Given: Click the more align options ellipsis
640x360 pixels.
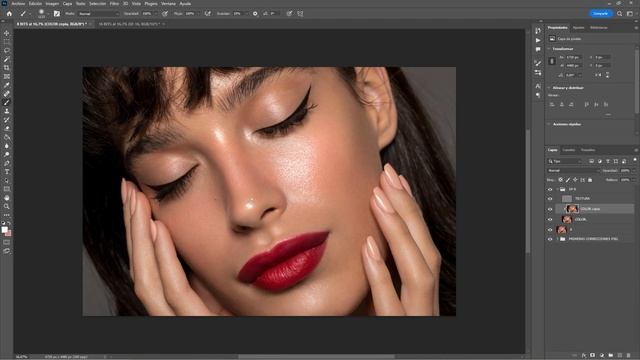Looking at the screenshot, I should pyautogui.click(x=608, y=115).
